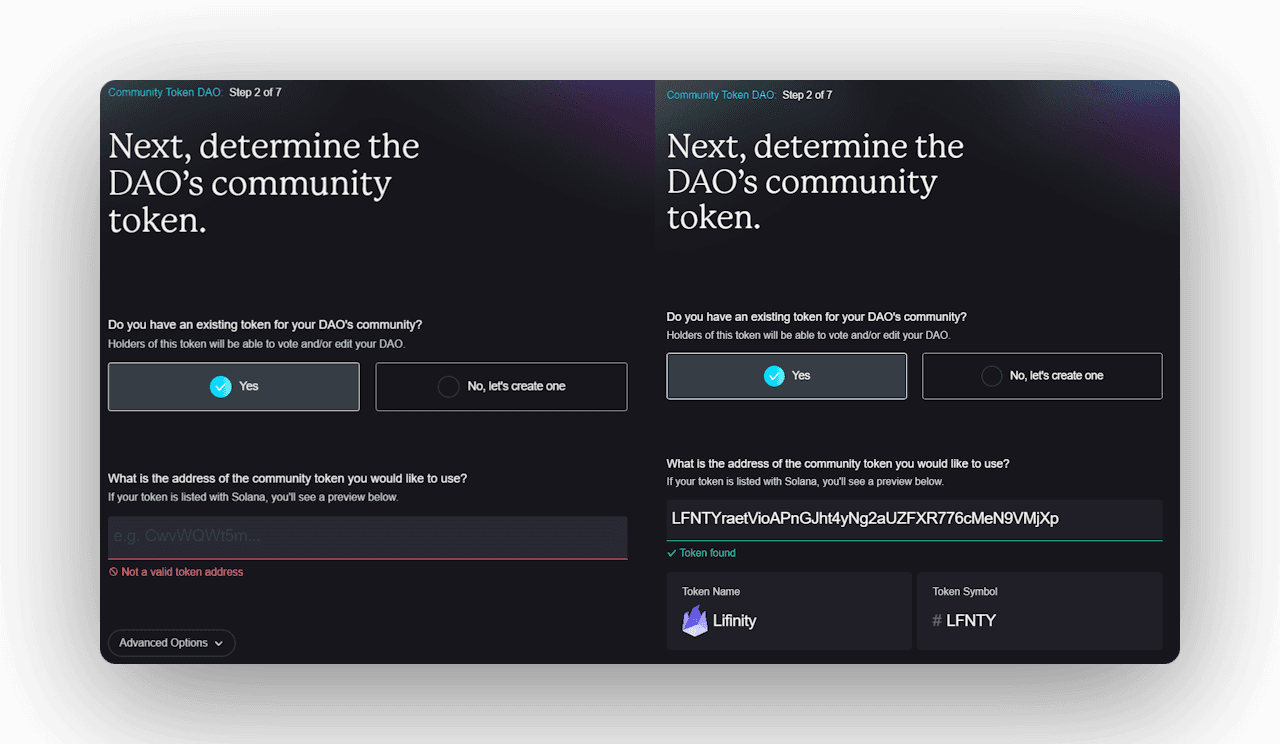Click the chevron arrow on Advanced Options
The image size is (1280, 744).
[219, 643]
